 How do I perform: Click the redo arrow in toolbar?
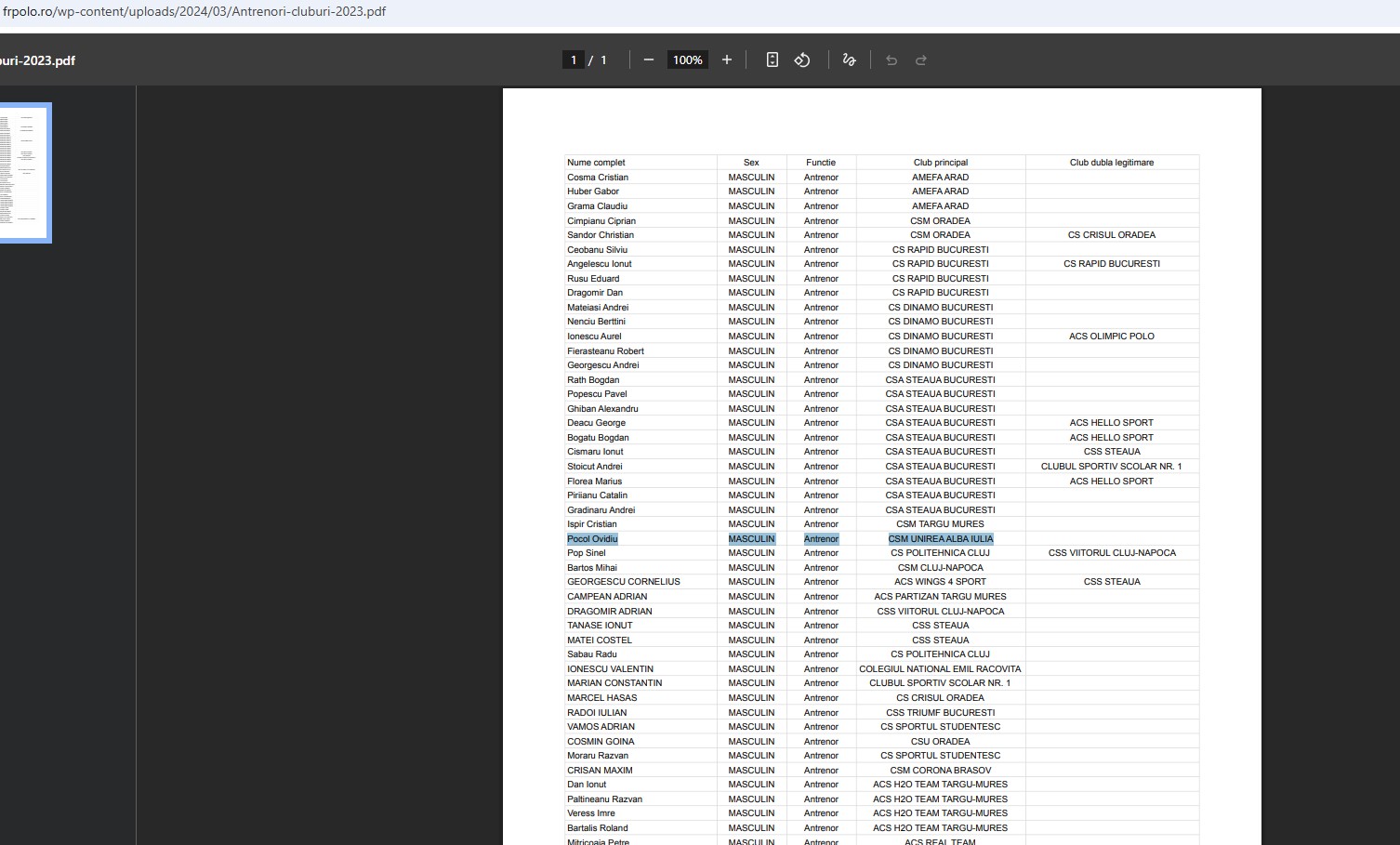point(921,60)
